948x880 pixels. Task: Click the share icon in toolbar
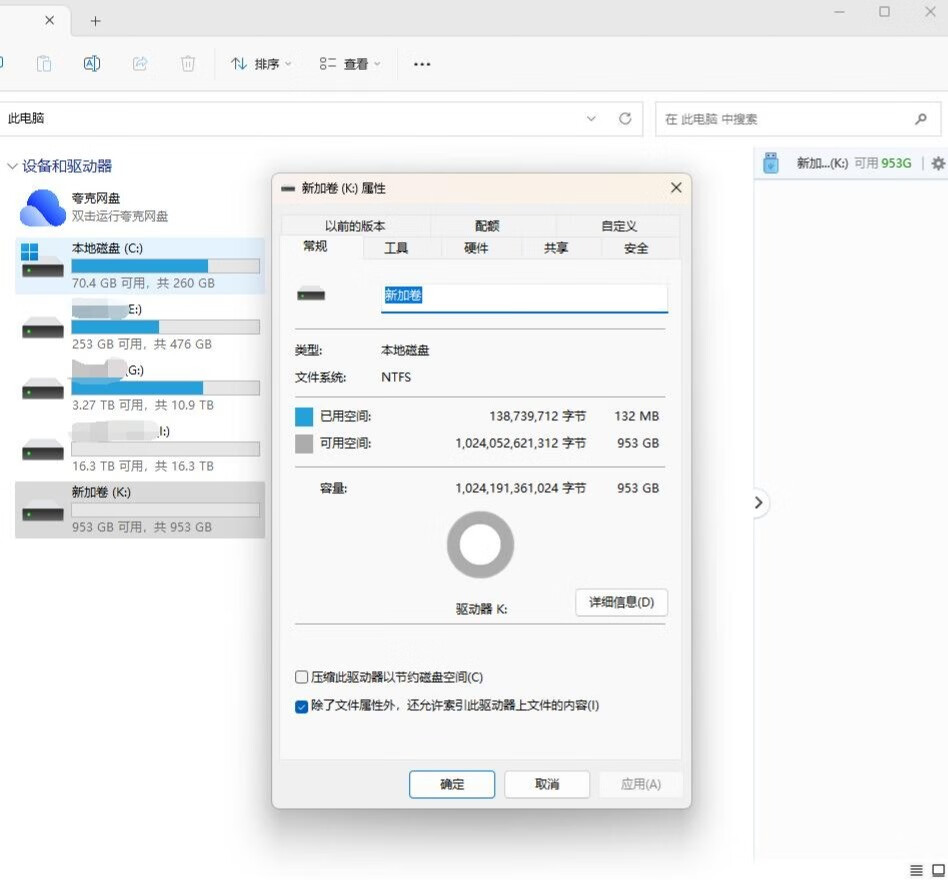140,63
